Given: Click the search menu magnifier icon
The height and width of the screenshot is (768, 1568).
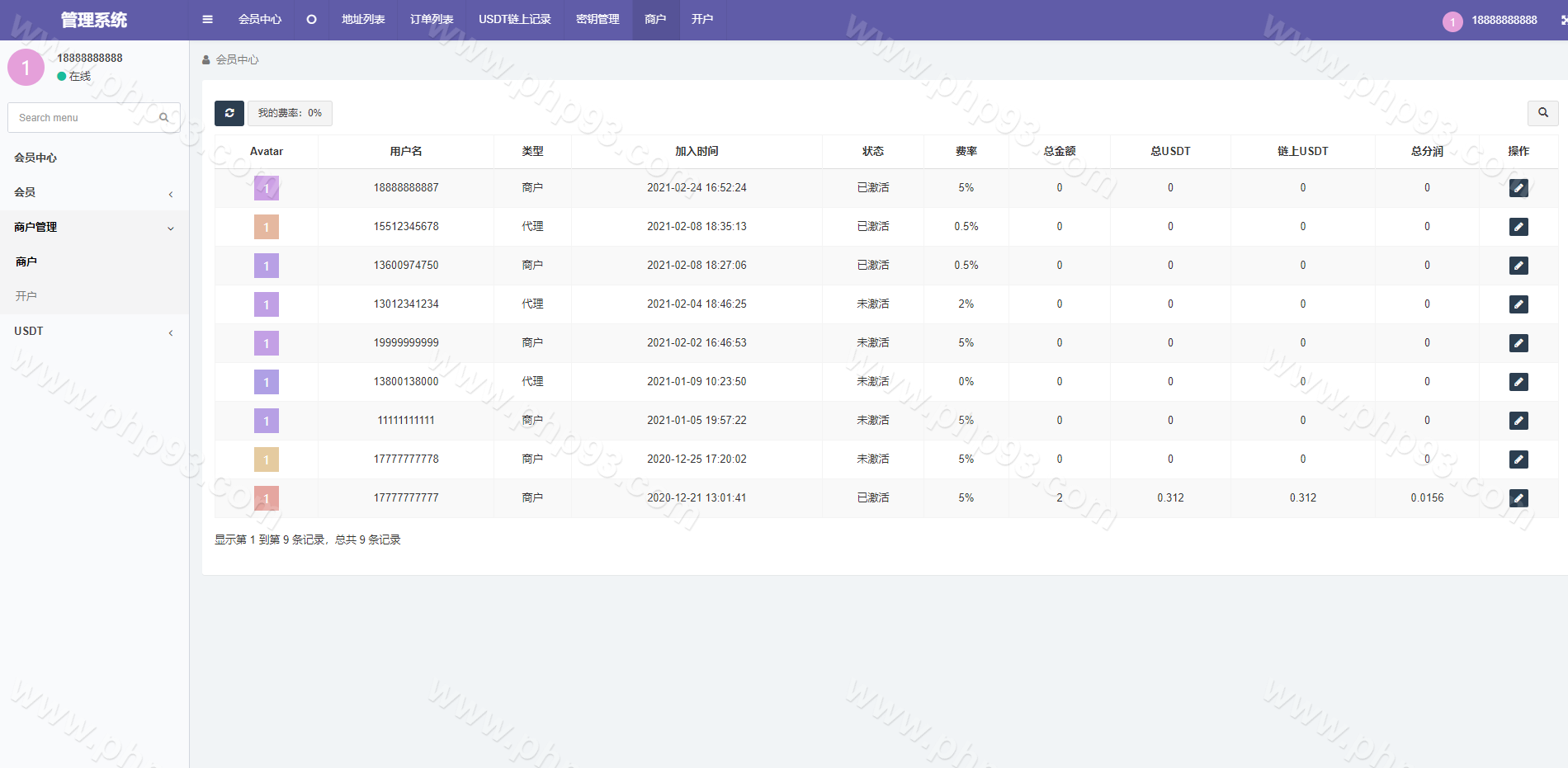Looking at the screenshot, I should (x=164, y=118).
